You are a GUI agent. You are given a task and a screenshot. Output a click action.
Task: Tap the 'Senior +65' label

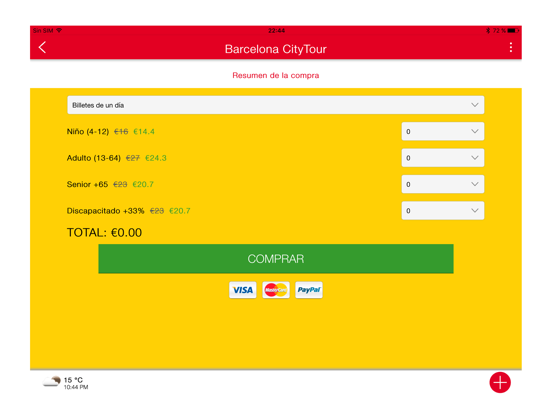point(87,184)
